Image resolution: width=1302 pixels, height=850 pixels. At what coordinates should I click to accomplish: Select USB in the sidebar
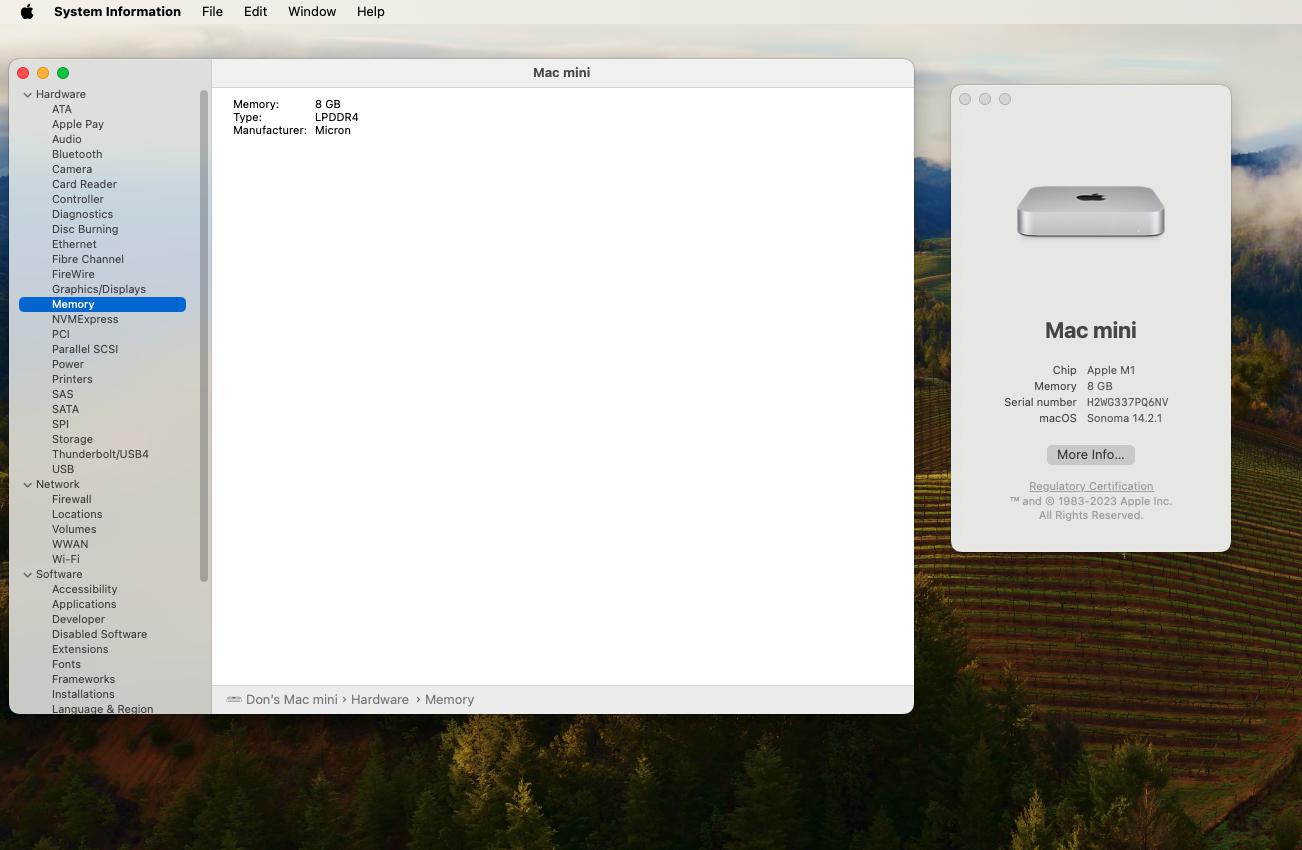[x=63, y=469]
